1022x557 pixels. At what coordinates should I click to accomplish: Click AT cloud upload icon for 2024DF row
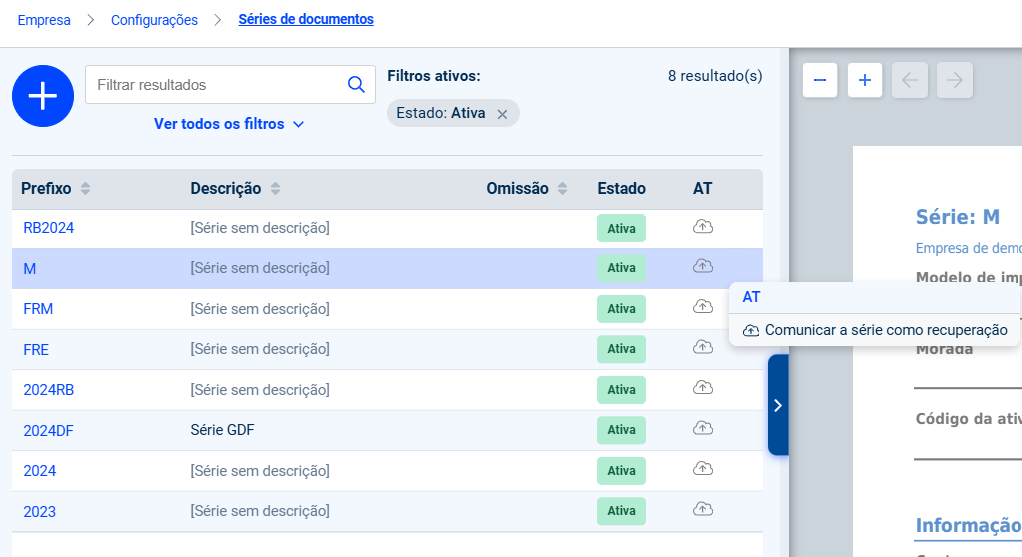coord(703,428)
